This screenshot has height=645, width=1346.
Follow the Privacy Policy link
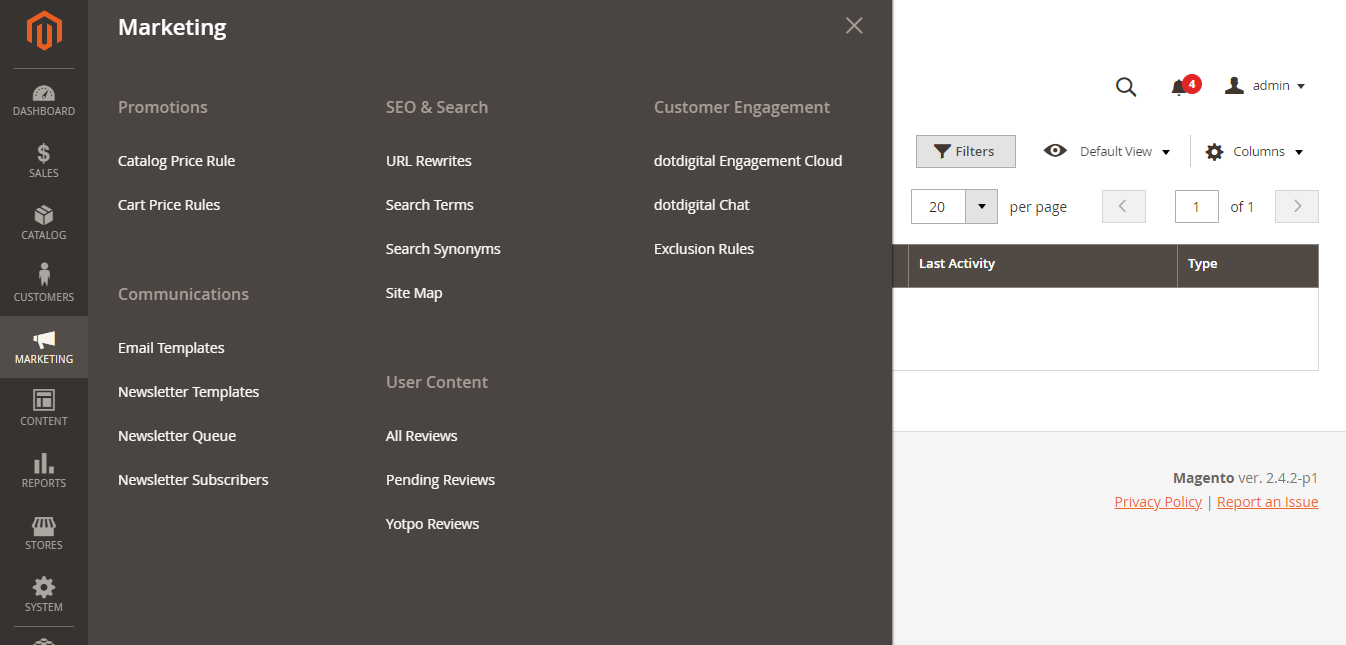coord(1158,502)
